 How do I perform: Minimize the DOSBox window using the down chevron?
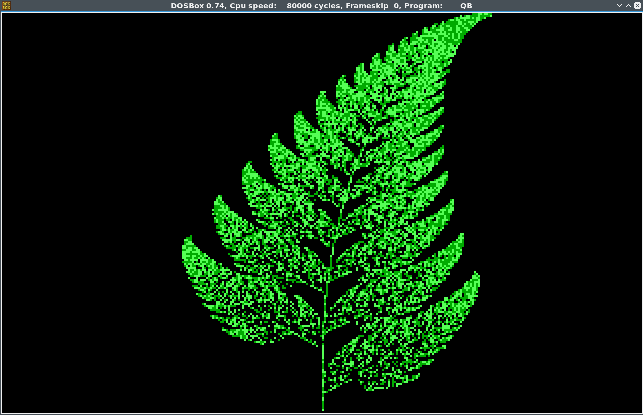pyautogui.click(x=619, y=6)
